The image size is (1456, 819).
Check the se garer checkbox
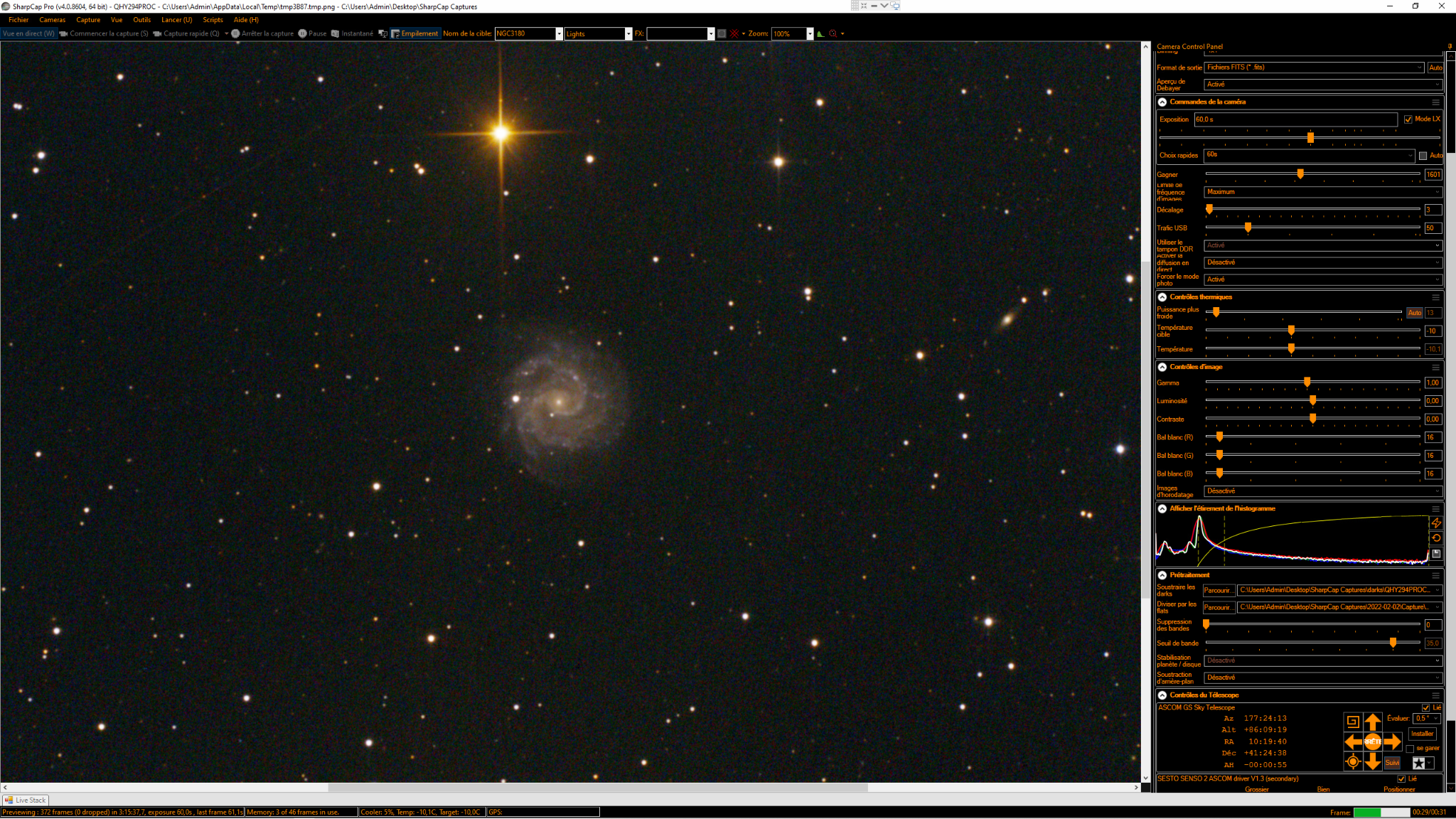pos(1410,749)
